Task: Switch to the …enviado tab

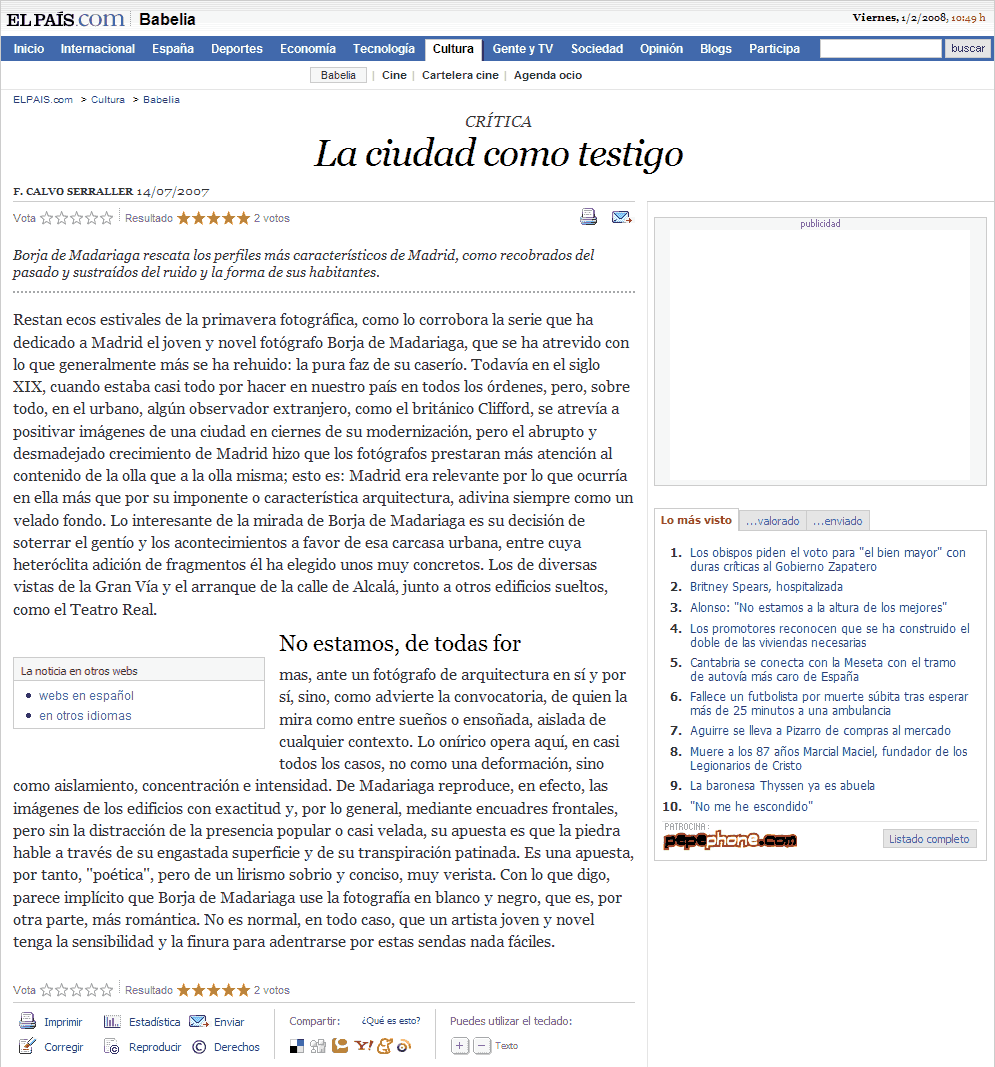Action: [837, 521]
